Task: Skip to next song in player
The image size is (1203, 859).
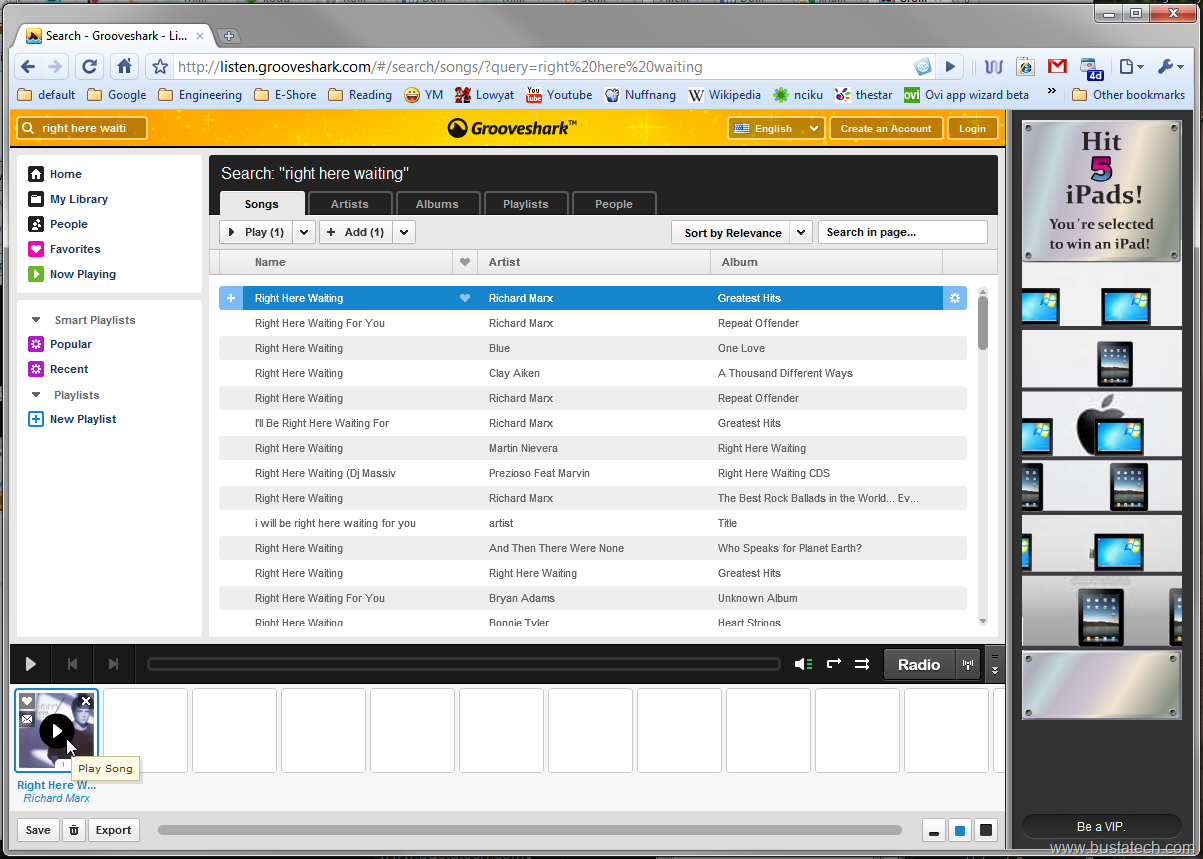Action: pyautogui.click(x=113, y=664)
